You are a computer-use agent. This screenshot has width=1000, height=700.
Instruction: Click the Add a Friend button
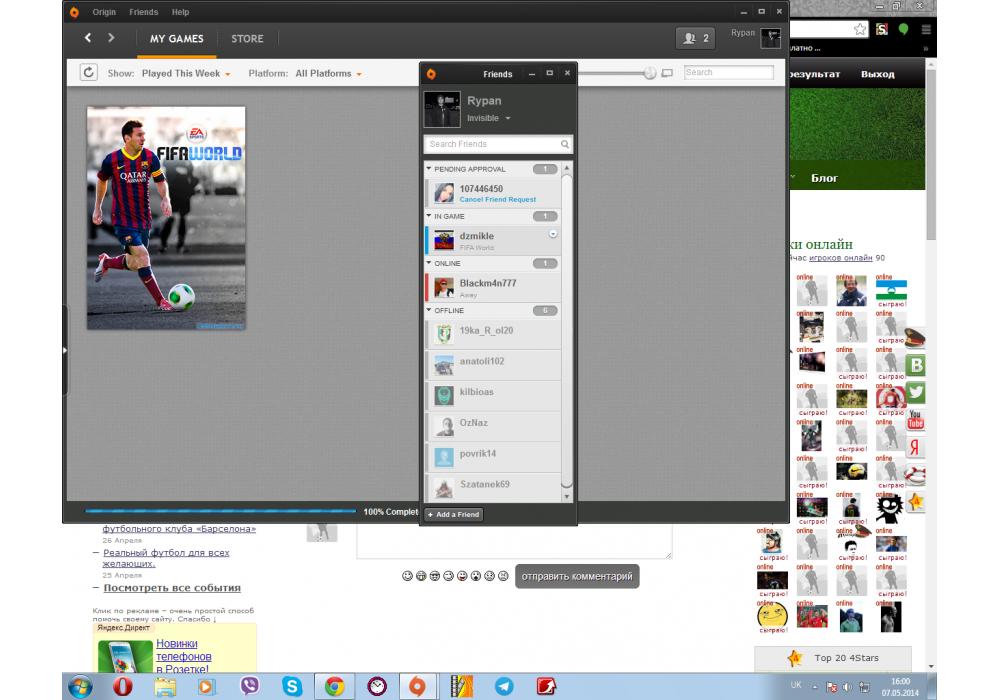pos(454,514)
